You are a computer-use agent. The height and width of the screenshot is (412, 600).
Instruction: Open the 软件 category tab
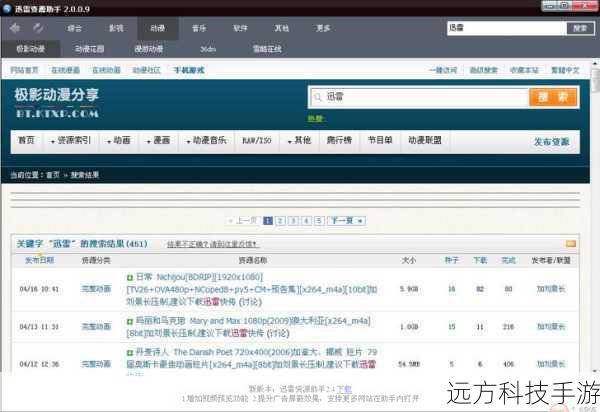click(240, 28)
